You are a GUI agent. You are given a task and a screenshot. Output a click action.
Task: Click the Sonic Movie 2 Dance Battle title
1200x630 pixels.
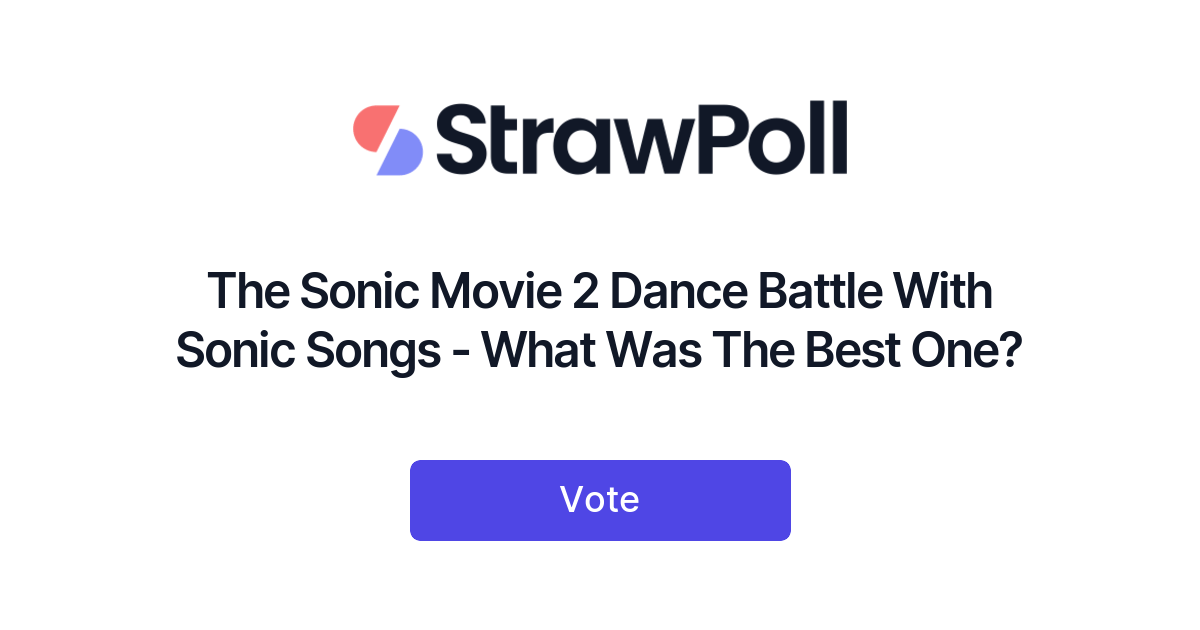point(600,291)
